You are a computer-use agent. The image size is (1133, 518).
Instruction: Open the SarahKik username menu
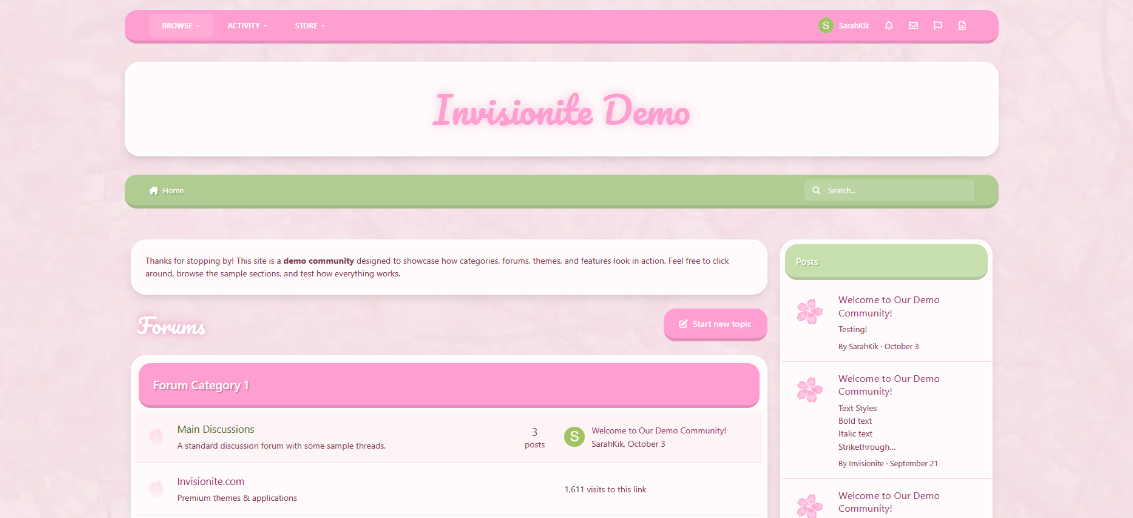[853, 26]
